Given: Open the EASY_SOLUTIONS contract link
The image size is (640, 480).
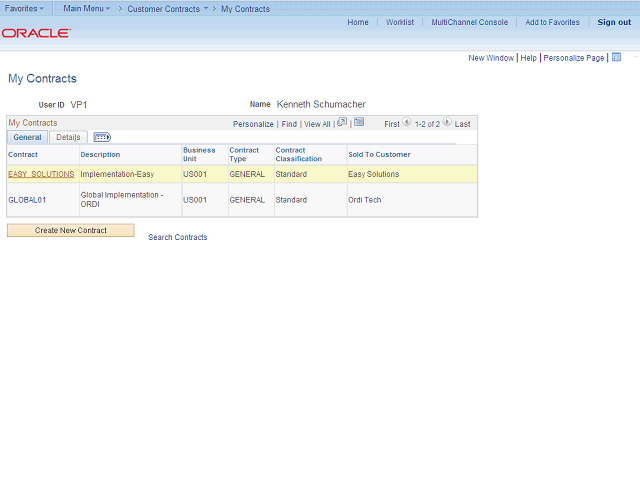Looking at the screenshot, I should pos(41,174).
